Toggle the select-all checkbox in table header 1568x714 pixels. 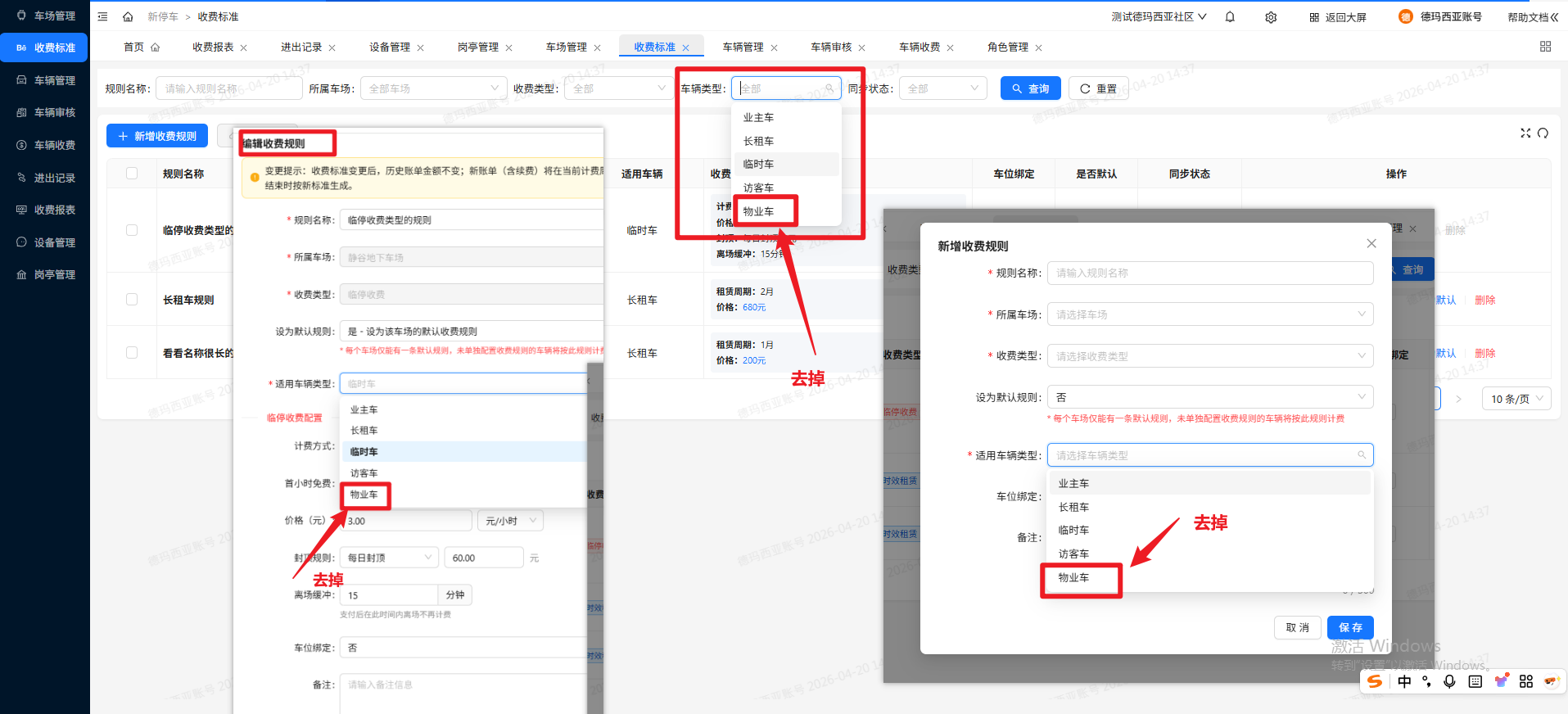132,174
